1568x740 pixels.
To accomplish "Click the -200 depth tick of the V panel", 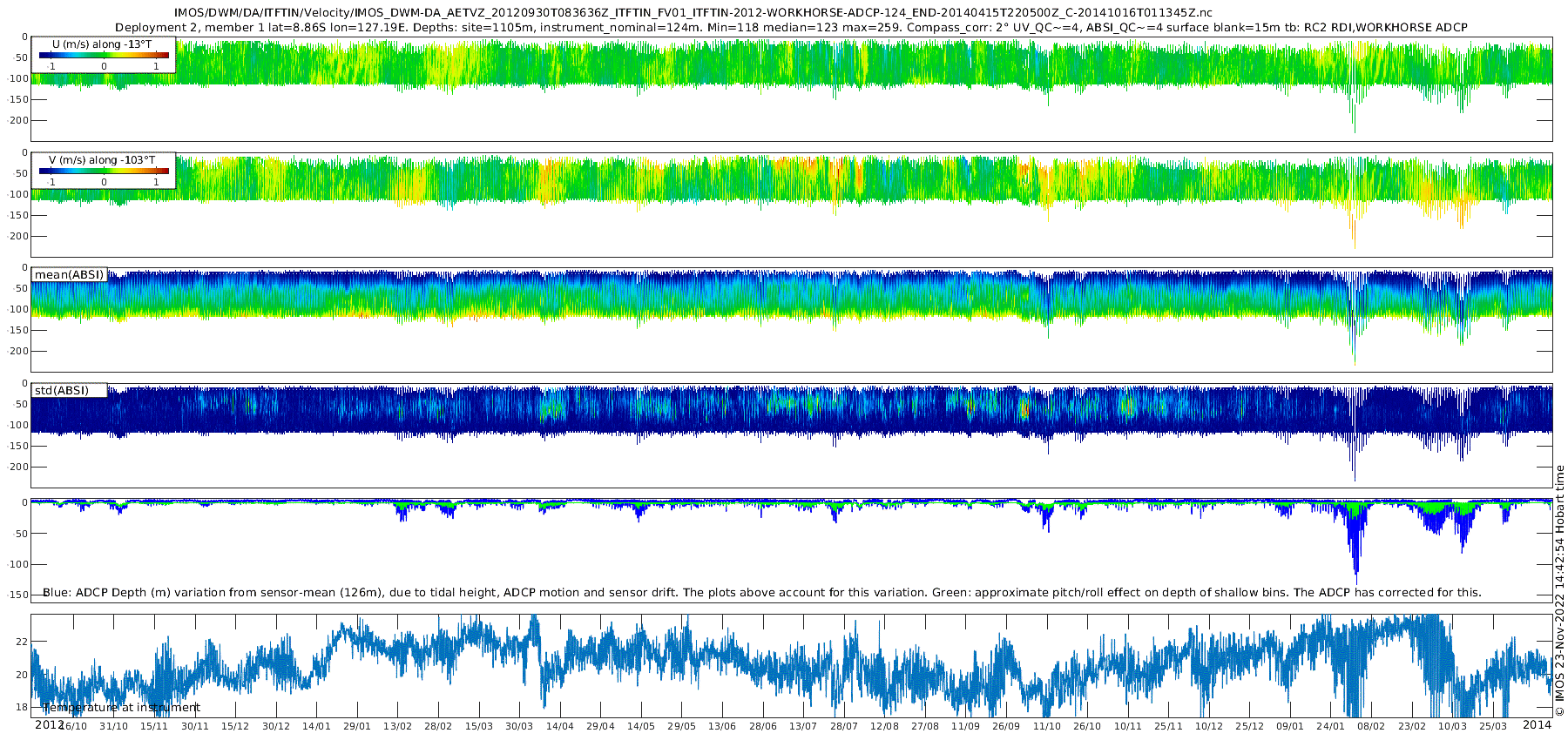I will point(17,237).
